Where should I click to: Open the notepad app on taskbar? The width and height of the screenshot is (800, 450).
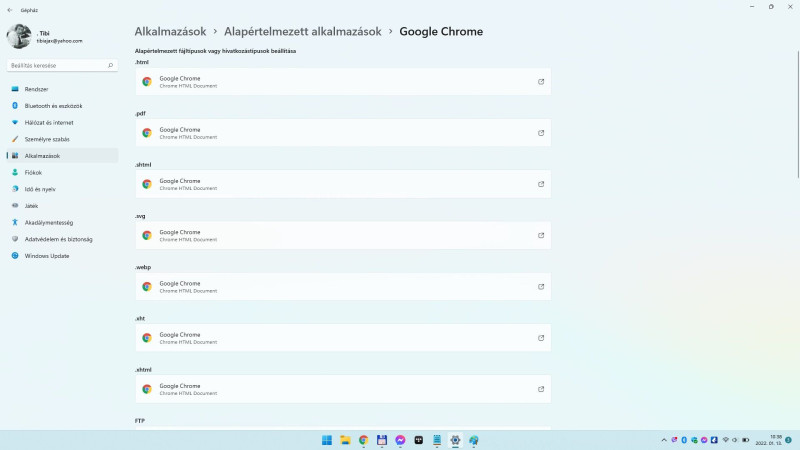437,440
